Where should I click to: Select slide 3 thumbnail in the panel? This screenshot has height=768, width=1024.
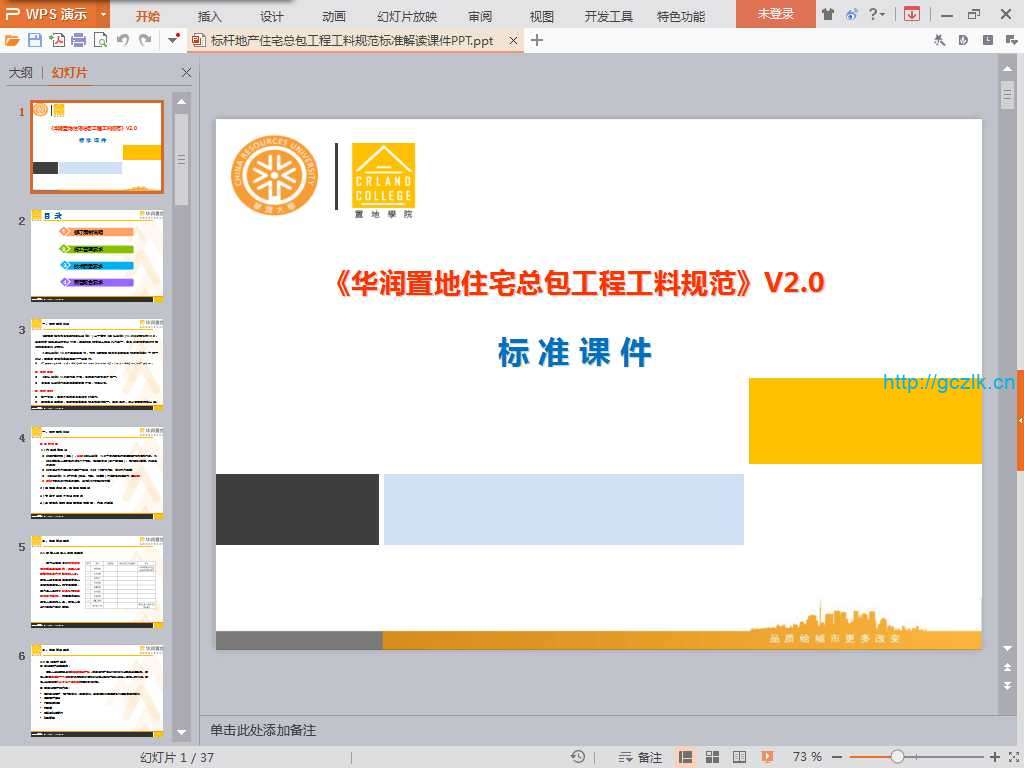96,364
